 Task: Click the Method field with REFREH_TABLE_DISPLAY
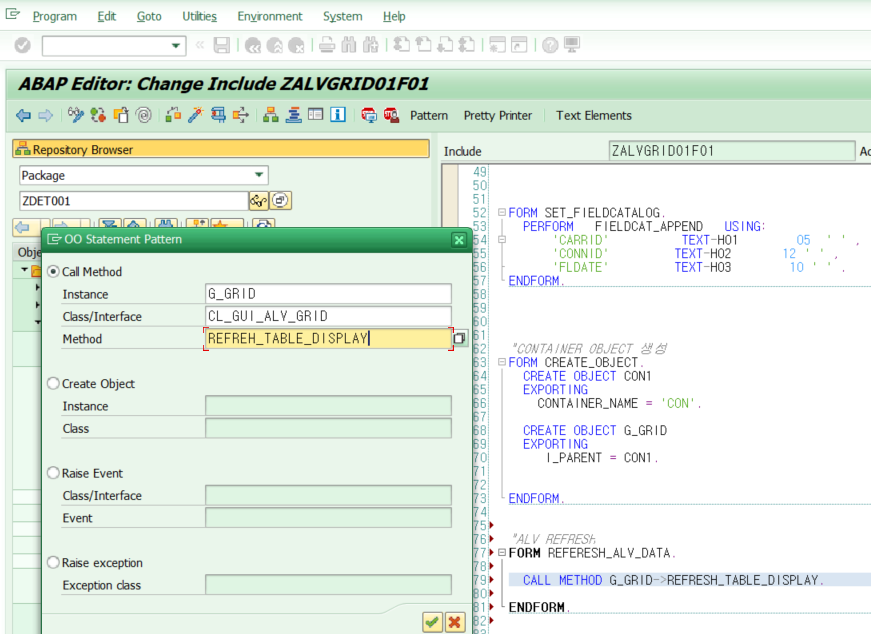coord(328,338)
